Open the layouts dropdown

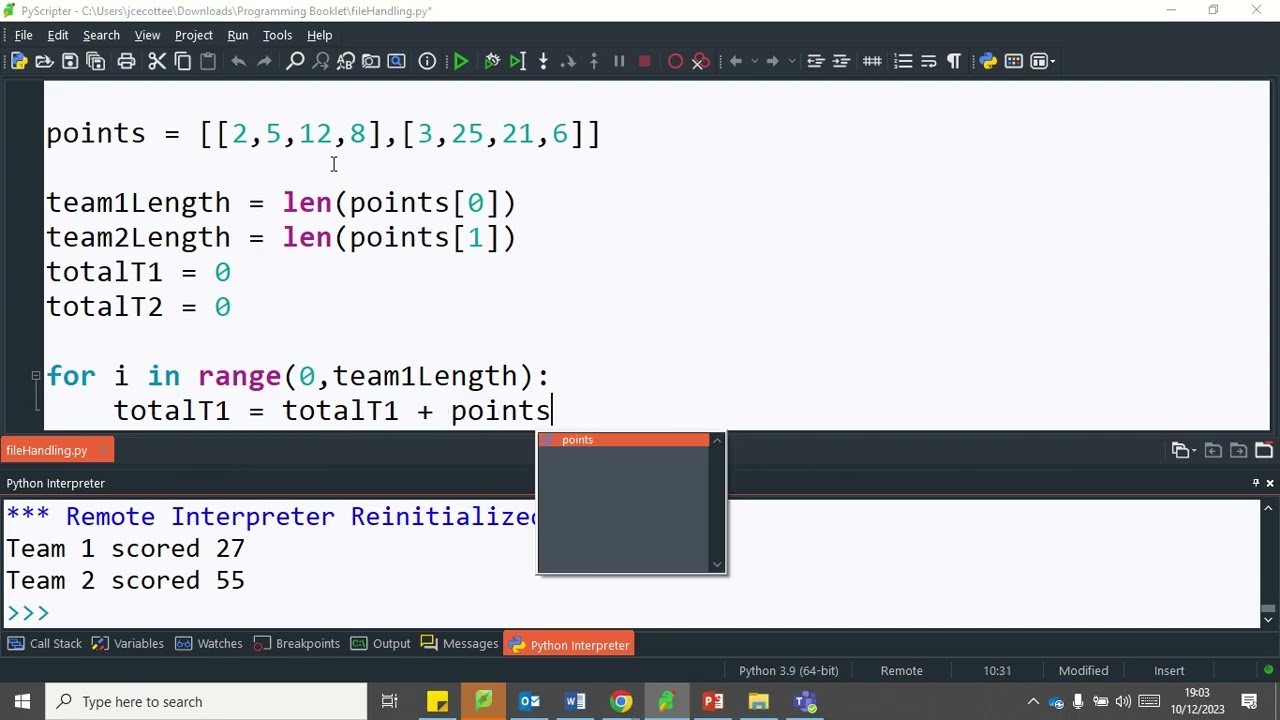point(1041,61)
